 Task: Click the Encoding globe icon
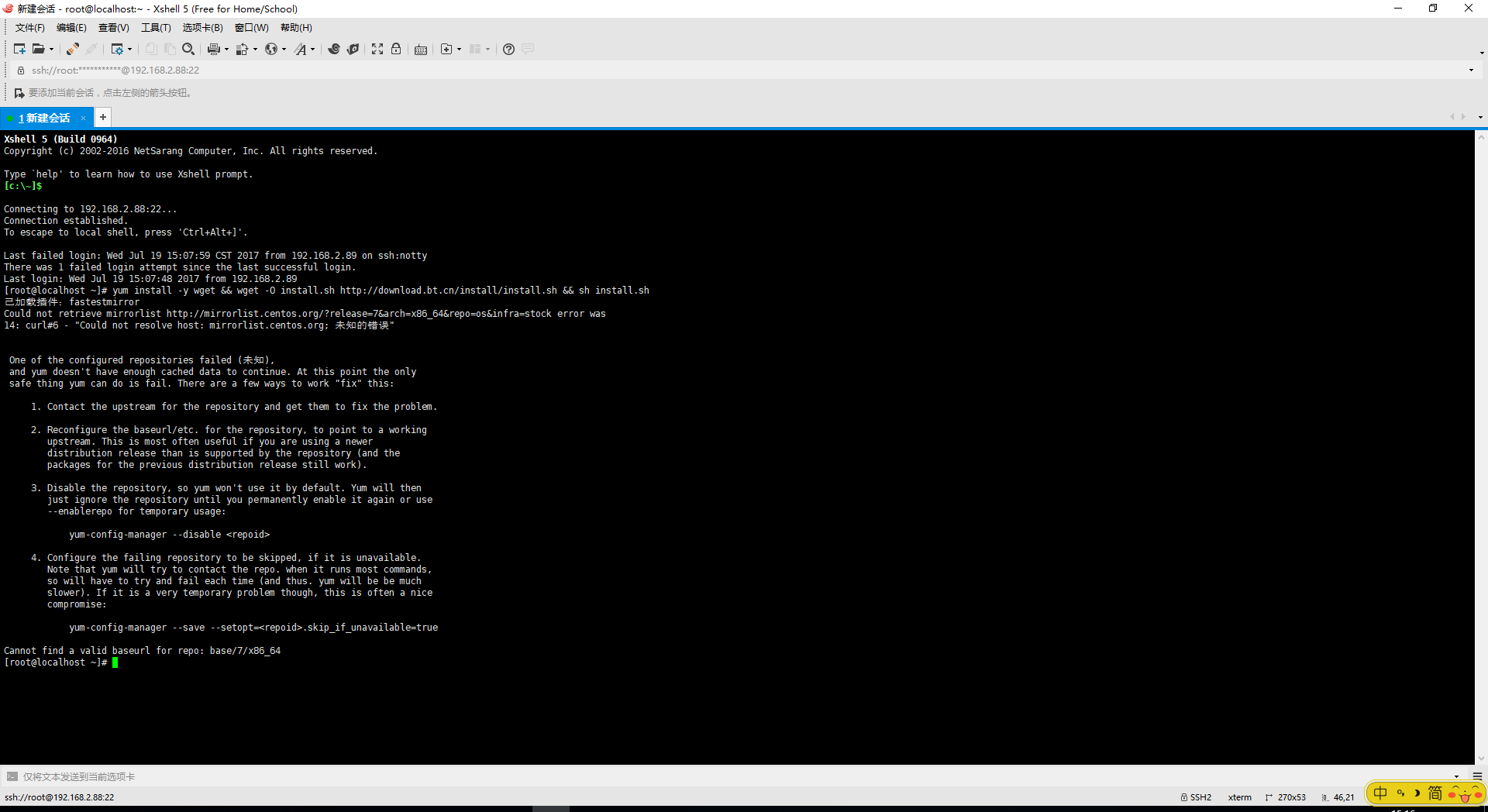point(270,49)
